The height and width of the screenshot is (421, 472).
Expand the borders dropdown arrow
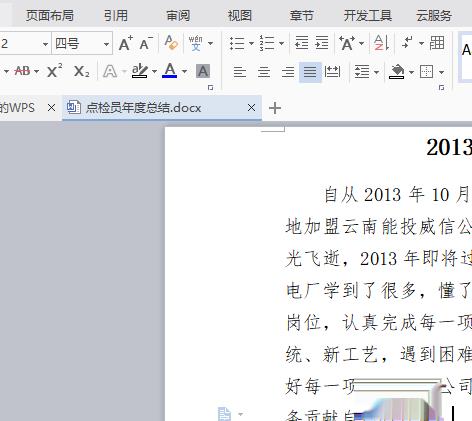coord(441,72)
